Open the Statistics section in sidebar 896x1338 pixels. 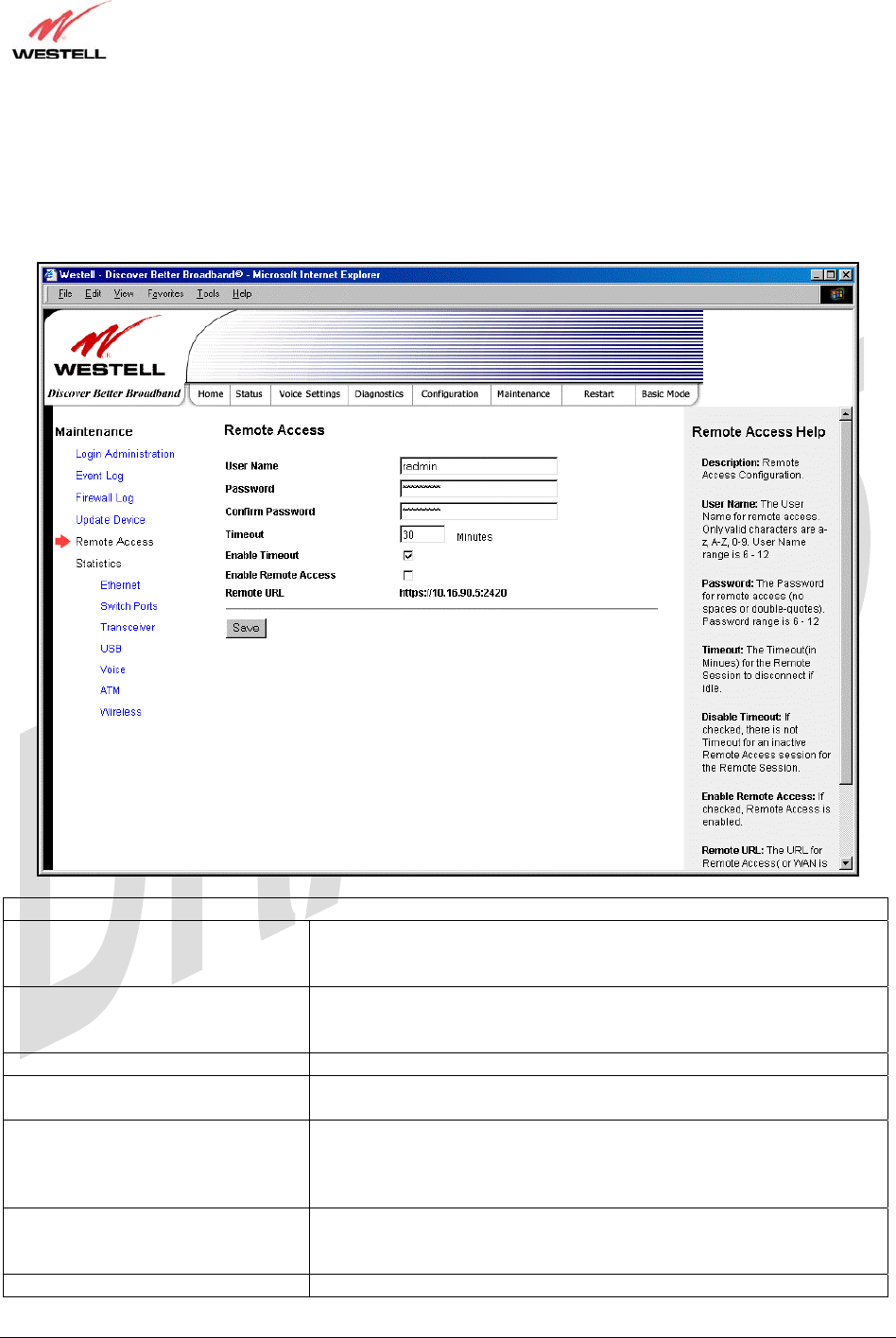(x=98, y=564)
